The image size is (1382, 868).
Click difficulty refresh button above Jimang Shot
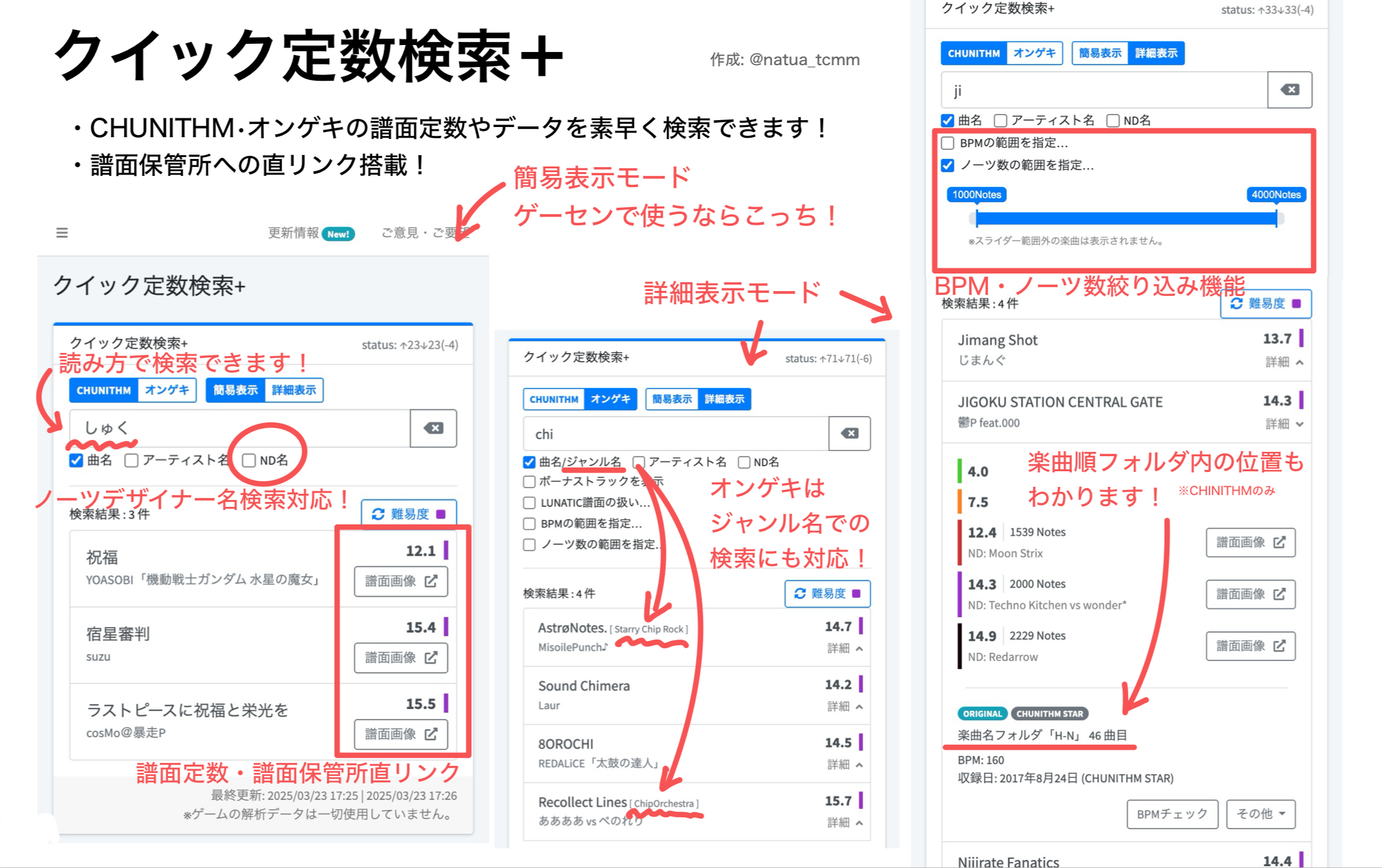(x=1266, y=304)
